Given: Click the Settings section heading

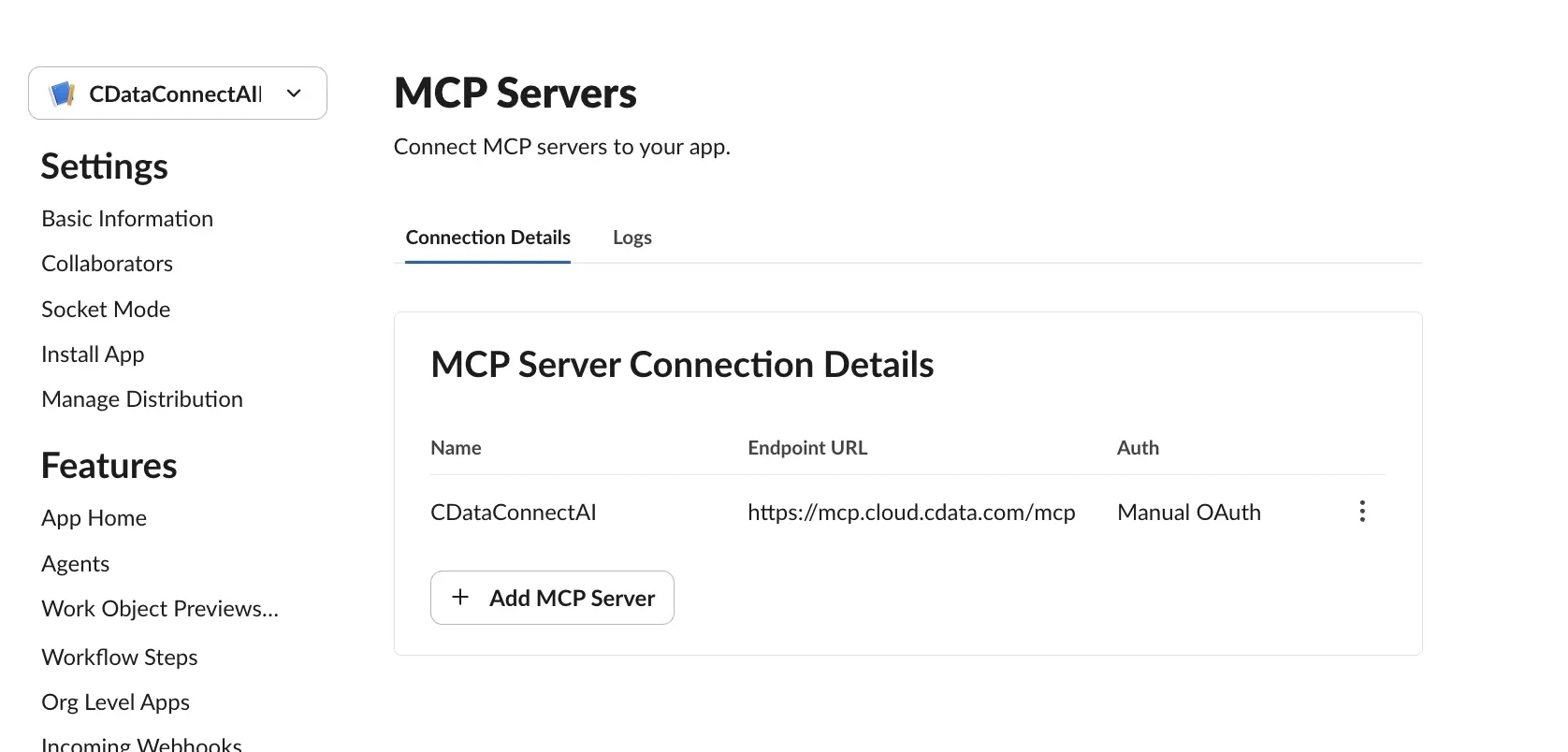Looking at the screenshot, I should click(x=104, y=166).
